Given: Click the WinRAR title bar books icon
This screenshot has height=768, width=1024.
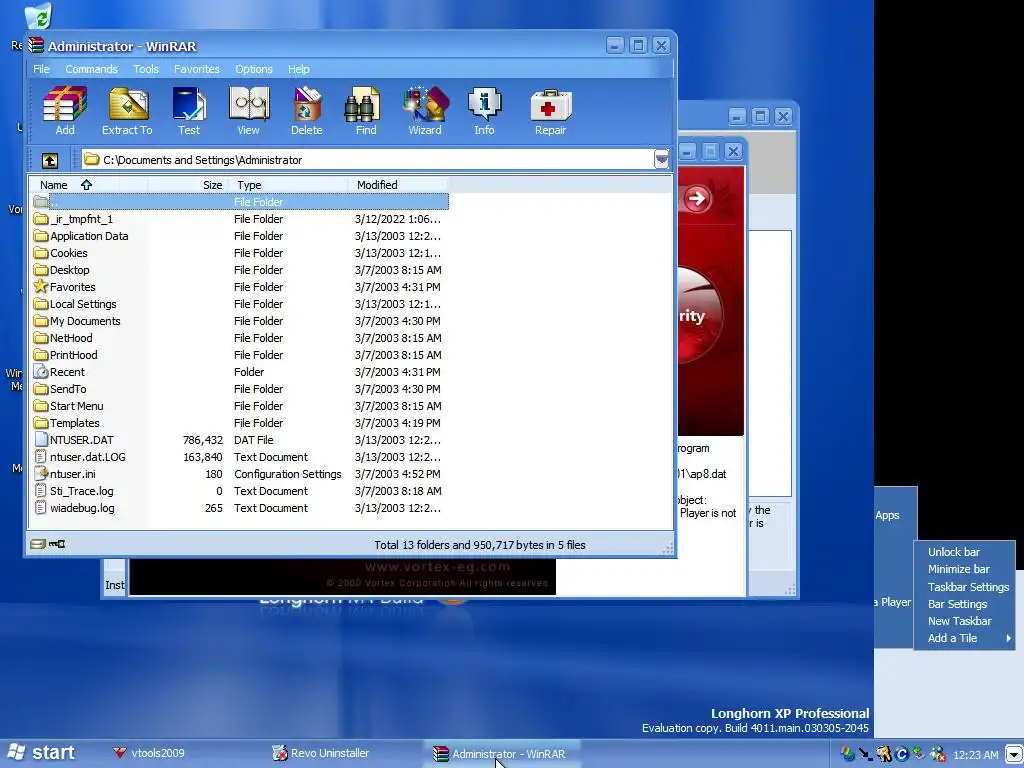Looking at the screenshot, I should (x=36, y=45).
